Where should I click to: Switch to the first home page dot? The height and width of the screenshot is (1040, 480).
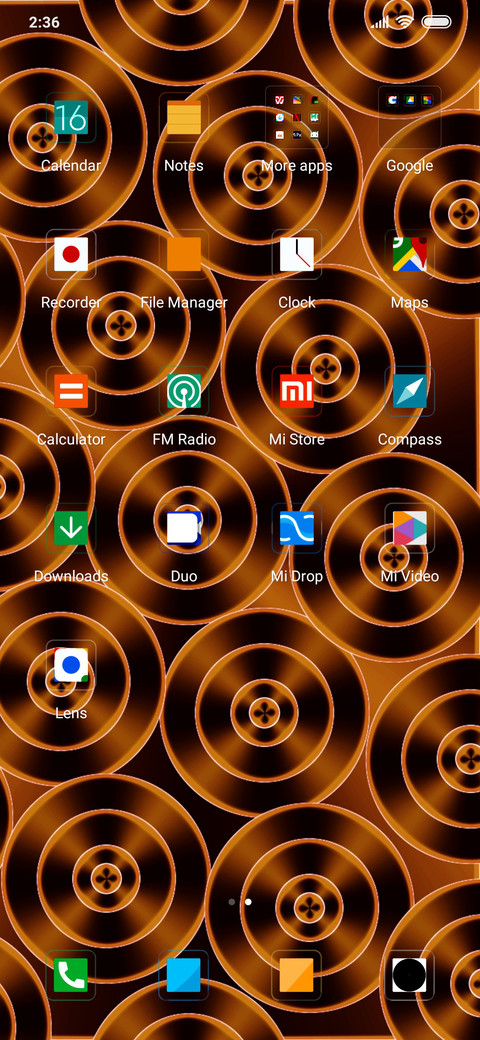pyautogui.click(x=231, y=902)
